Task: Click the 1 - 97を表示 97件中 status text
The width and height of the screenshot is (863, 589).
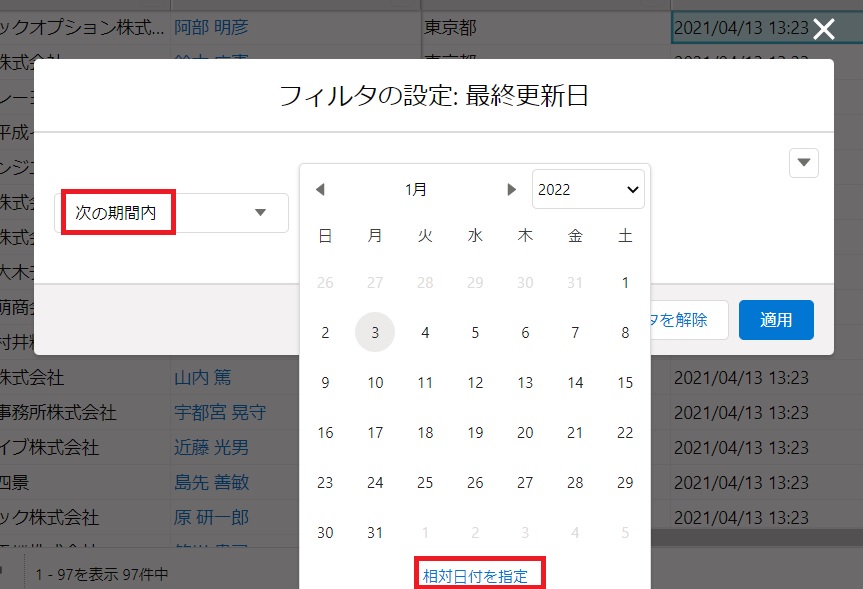Action: tap(102, 575)
